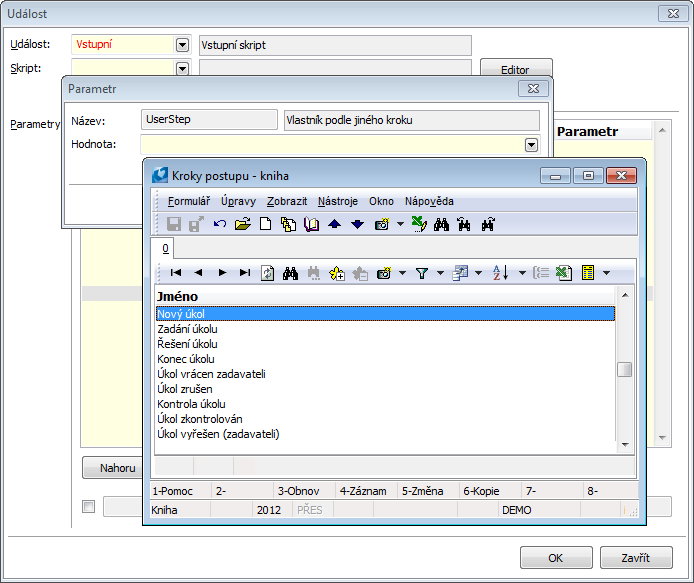Click the list scrollbar up arrow
This screenshot has height=583, width=694.
(625, 295)
